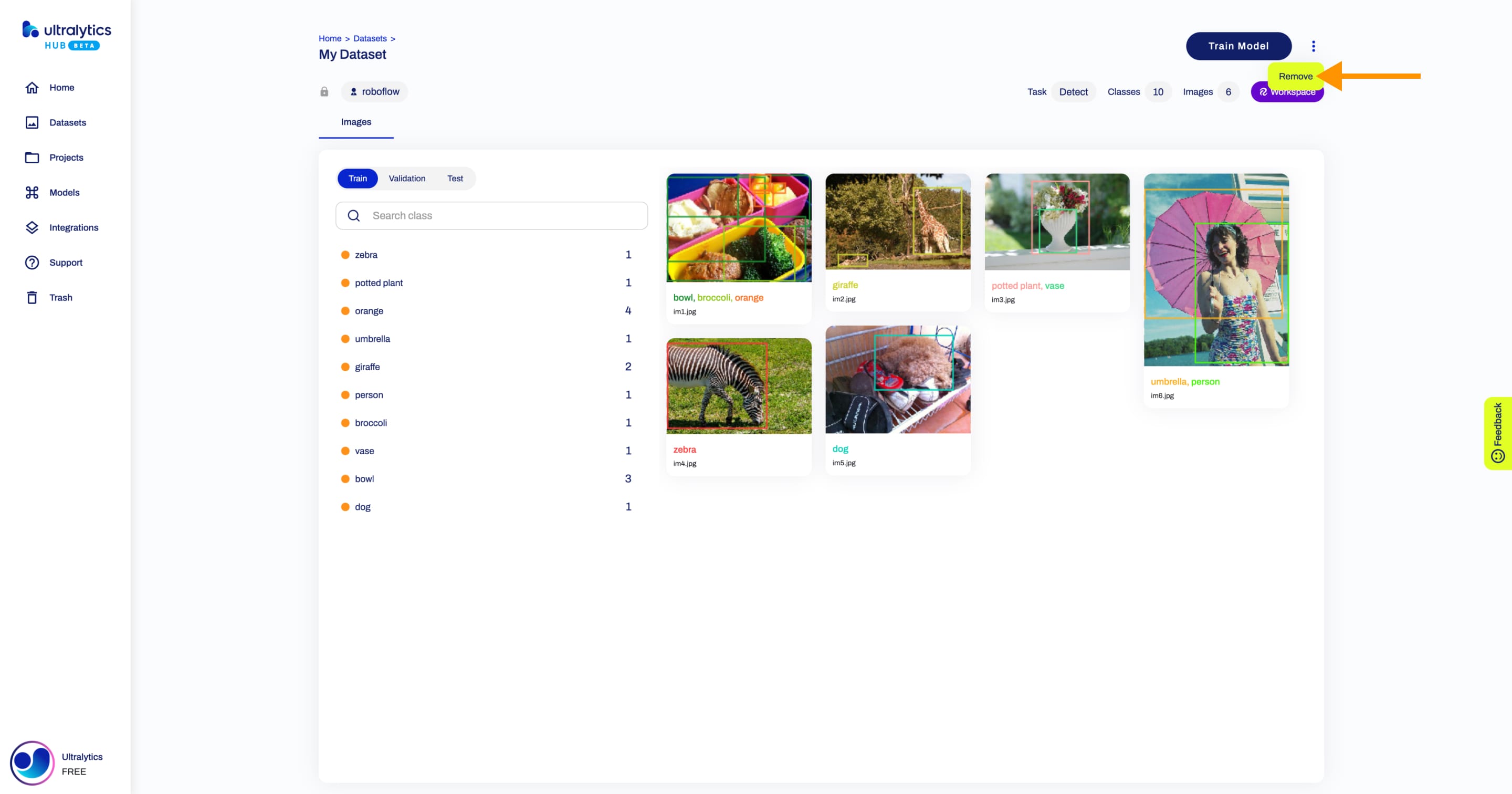1512x794 pixels.
Task: Select the Train tab filter
Action: 358,178
